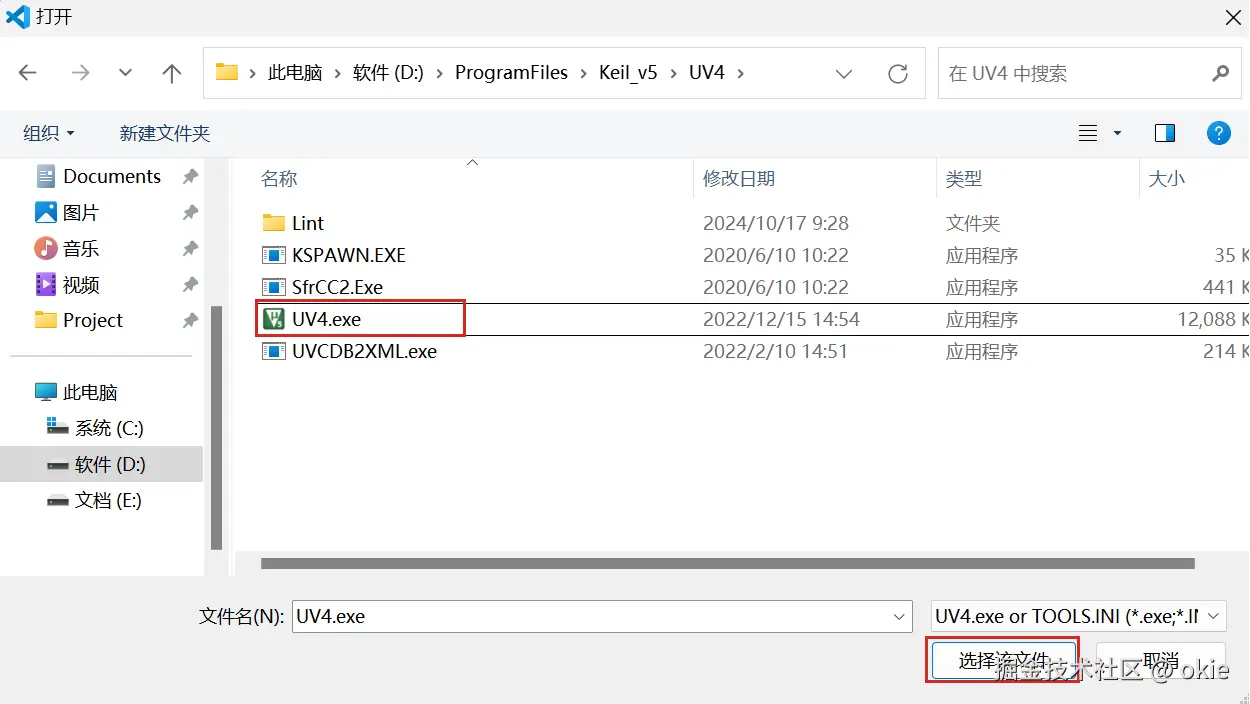Screen dimensions: 1250x704
Task: Click the VS Code title bar icon
Action: pos(18,17)
